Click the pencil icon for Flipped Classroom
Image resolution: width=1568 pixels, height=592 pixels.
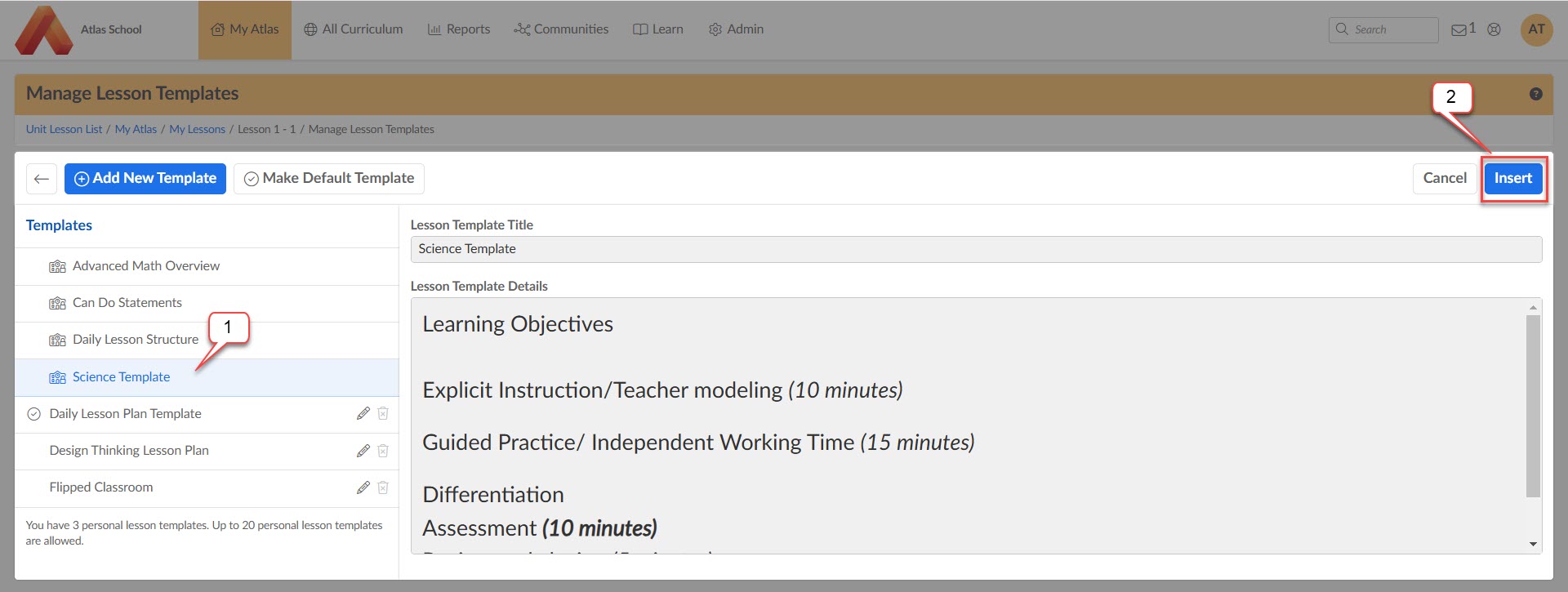(363, 487)
